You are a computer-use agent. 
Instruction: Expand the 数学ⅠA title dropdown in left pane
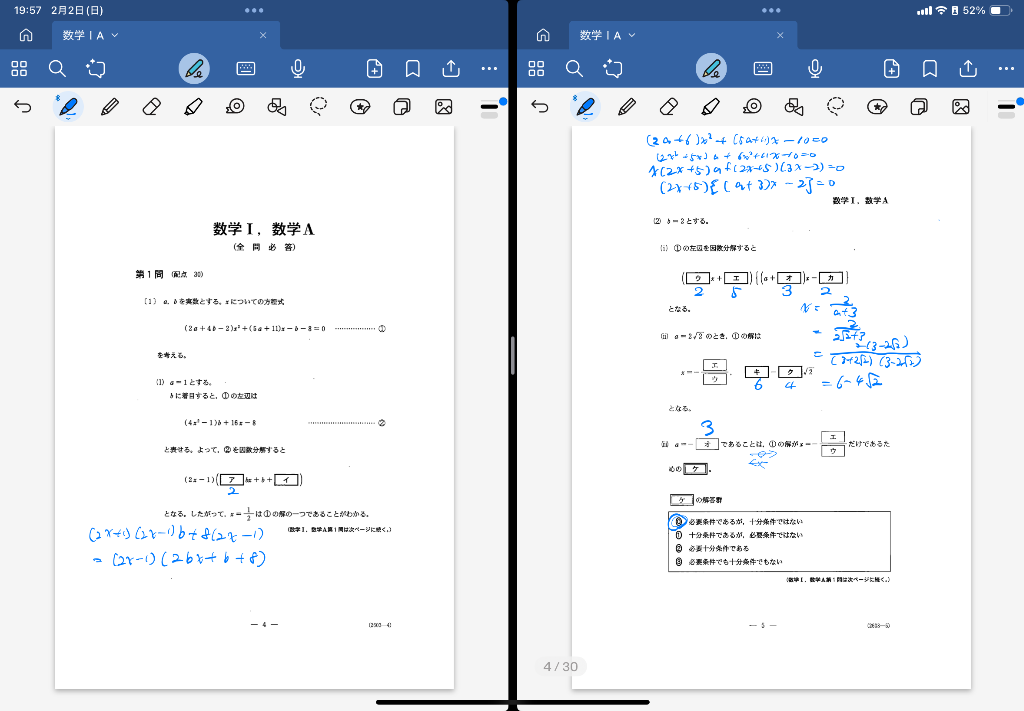115,35
